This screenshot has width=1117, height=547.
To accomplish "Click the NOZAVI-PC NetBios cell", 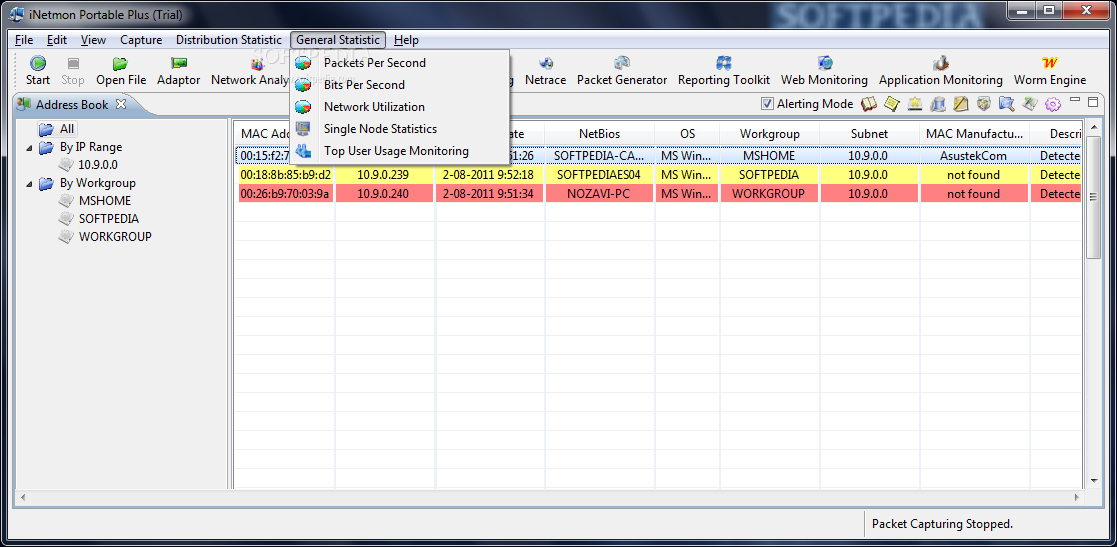I will [x=599, y=194].
